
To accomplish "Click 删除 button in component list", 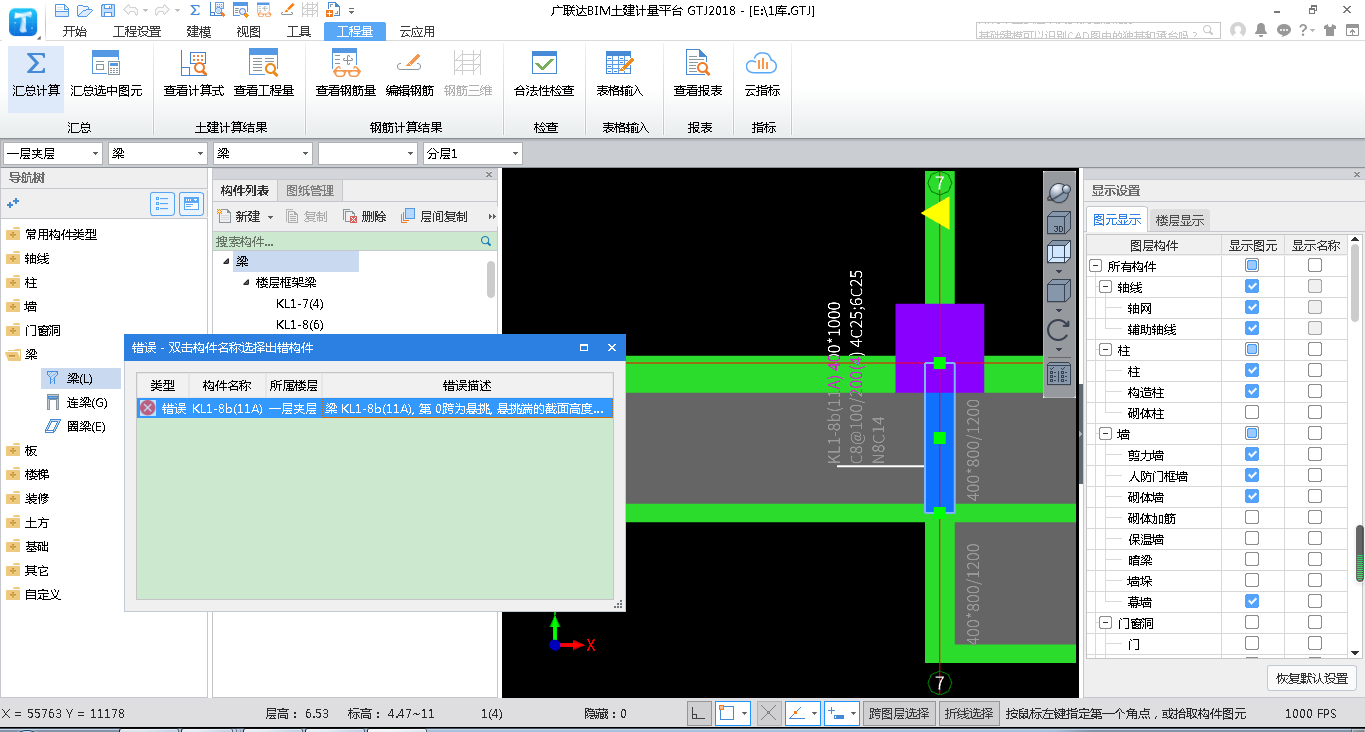I will coord(365,216).
